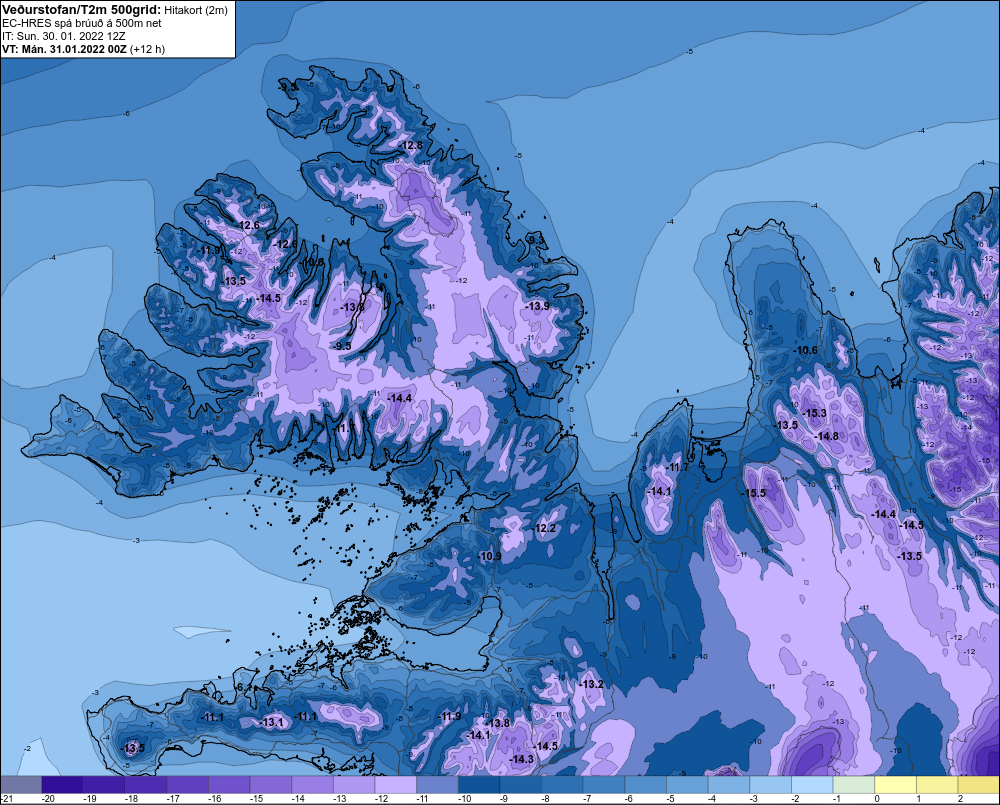1000x805 pixels.
Task: Click the -21 label on the color scale
Action: (7, 799)
